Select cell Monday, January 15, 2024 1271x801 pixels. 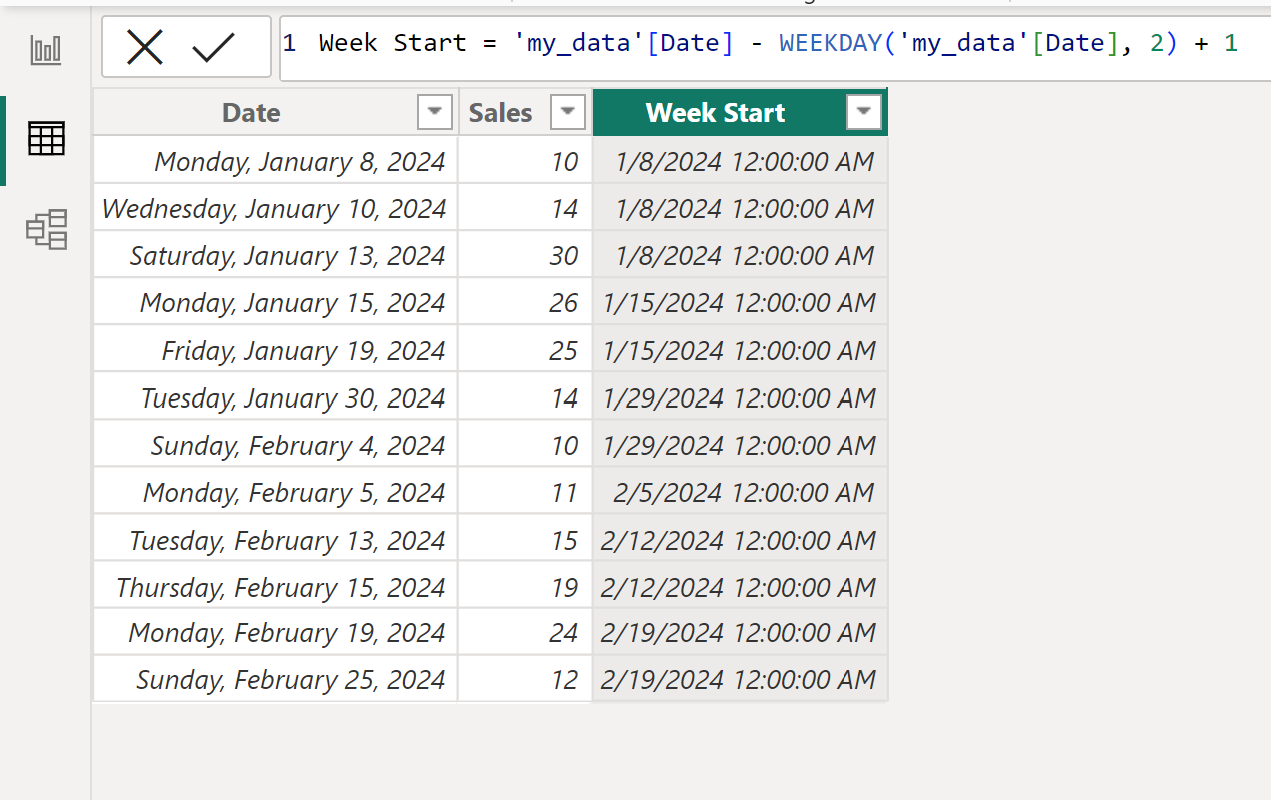(x=275, y=302)
